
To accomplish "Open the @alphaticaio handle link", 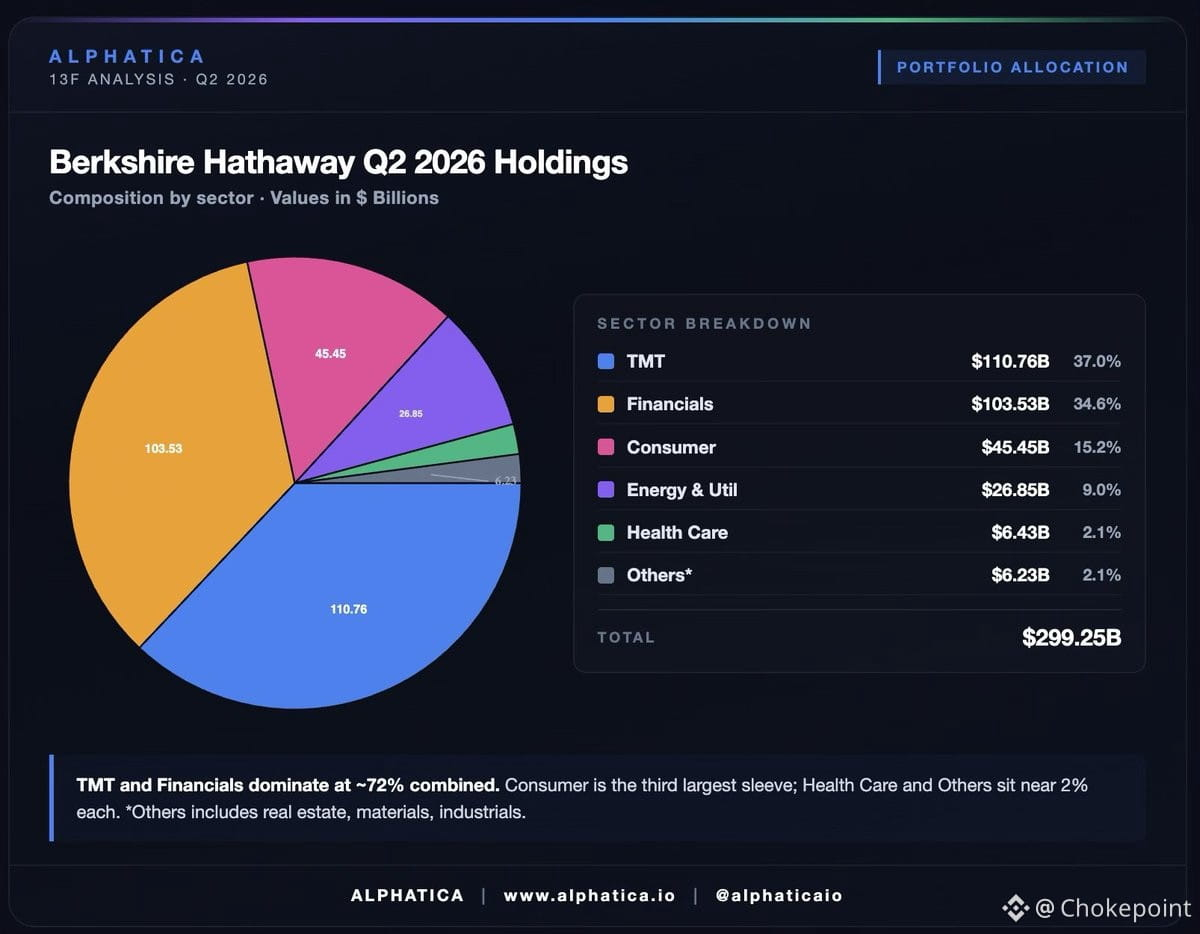I will tap(779, 895).
